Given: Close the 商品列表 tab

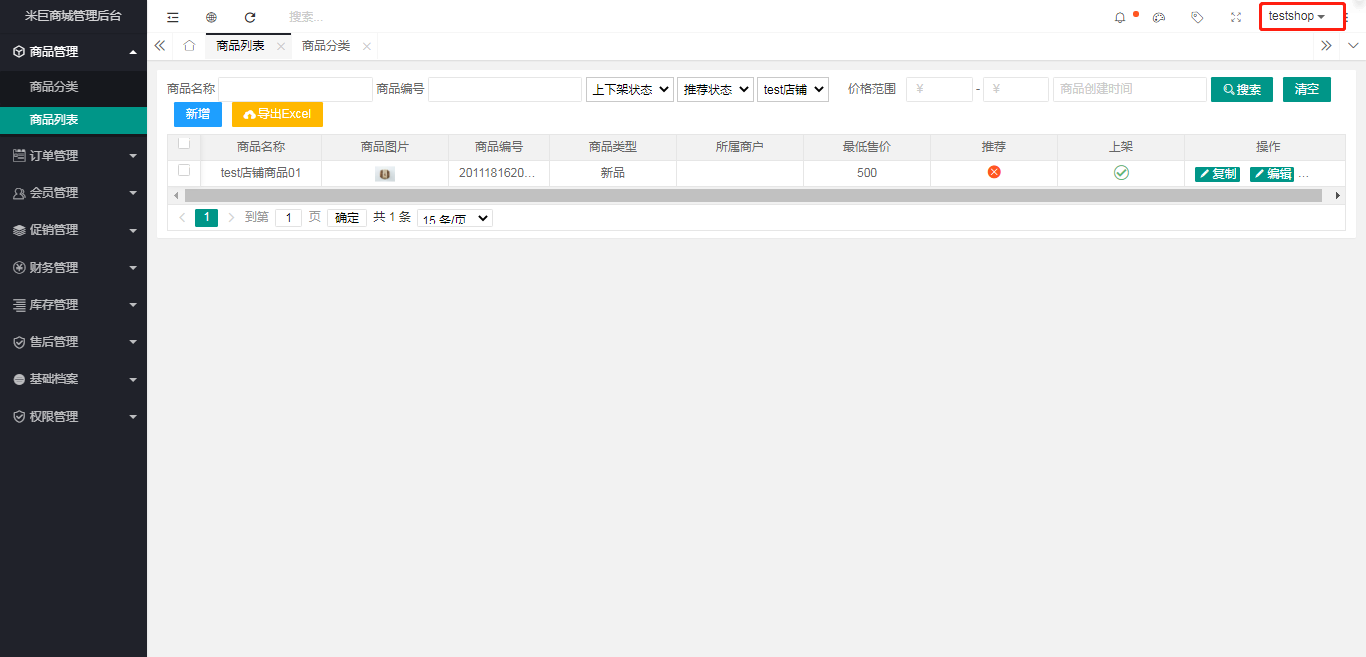Looking at the screenshot, I should 281,46.
